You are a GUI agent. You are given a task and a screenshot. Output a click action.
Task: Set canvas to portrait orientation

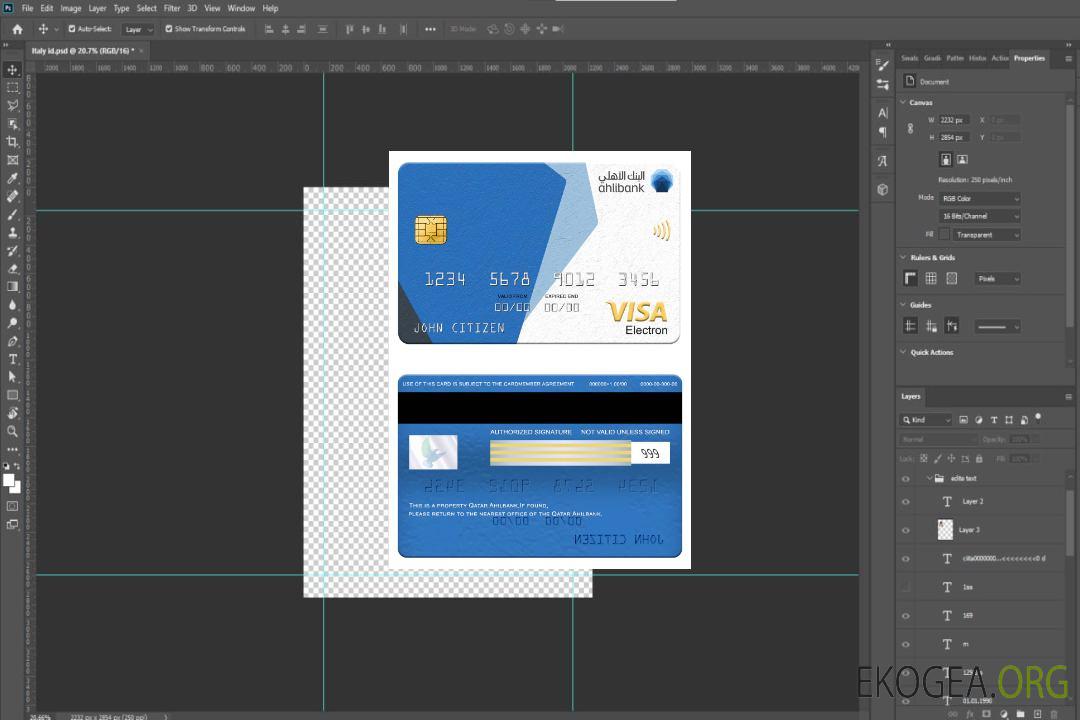(946, 160)
